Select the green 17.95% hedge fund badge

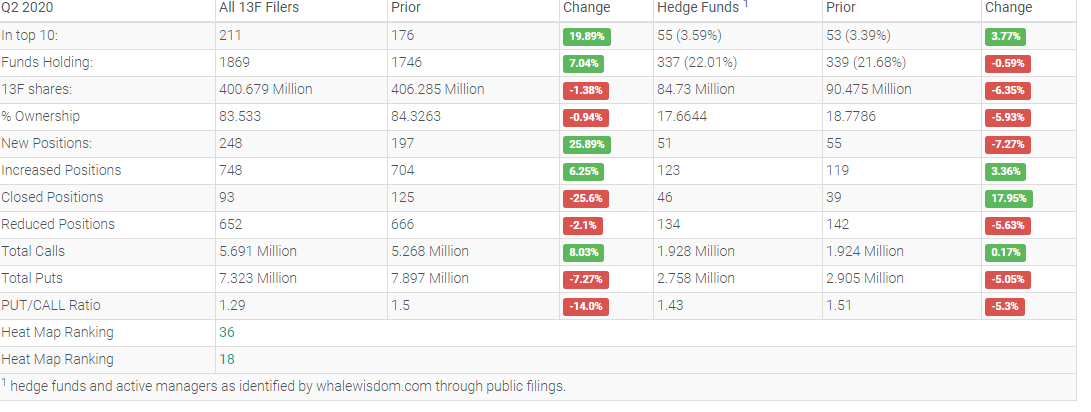1008,198
